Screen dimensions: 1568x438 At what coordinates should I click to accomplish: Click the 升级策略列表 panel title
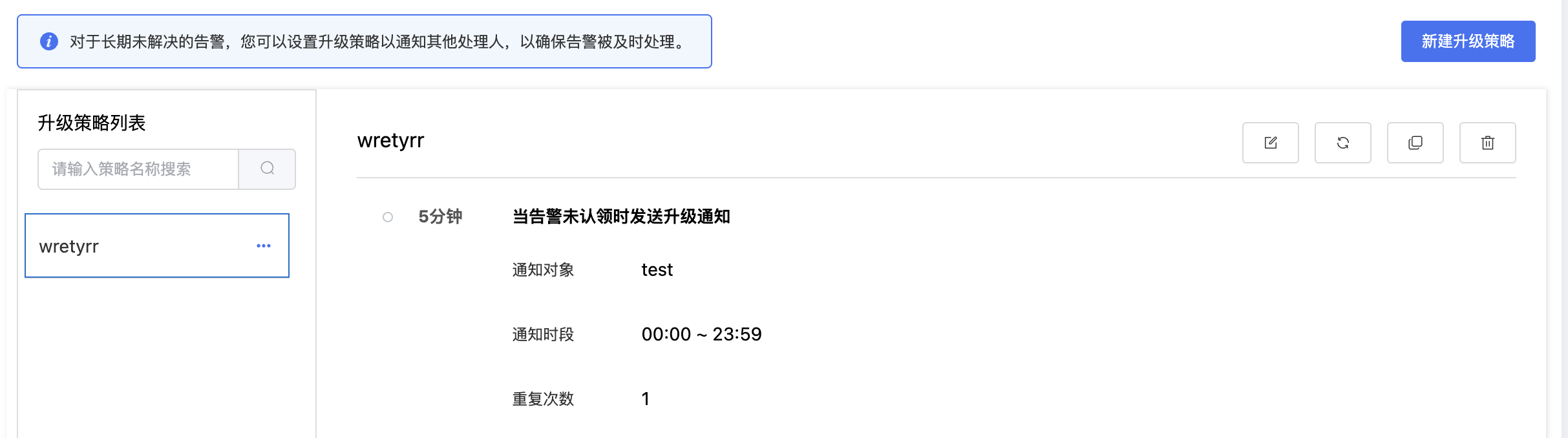(x=92, y=123)
